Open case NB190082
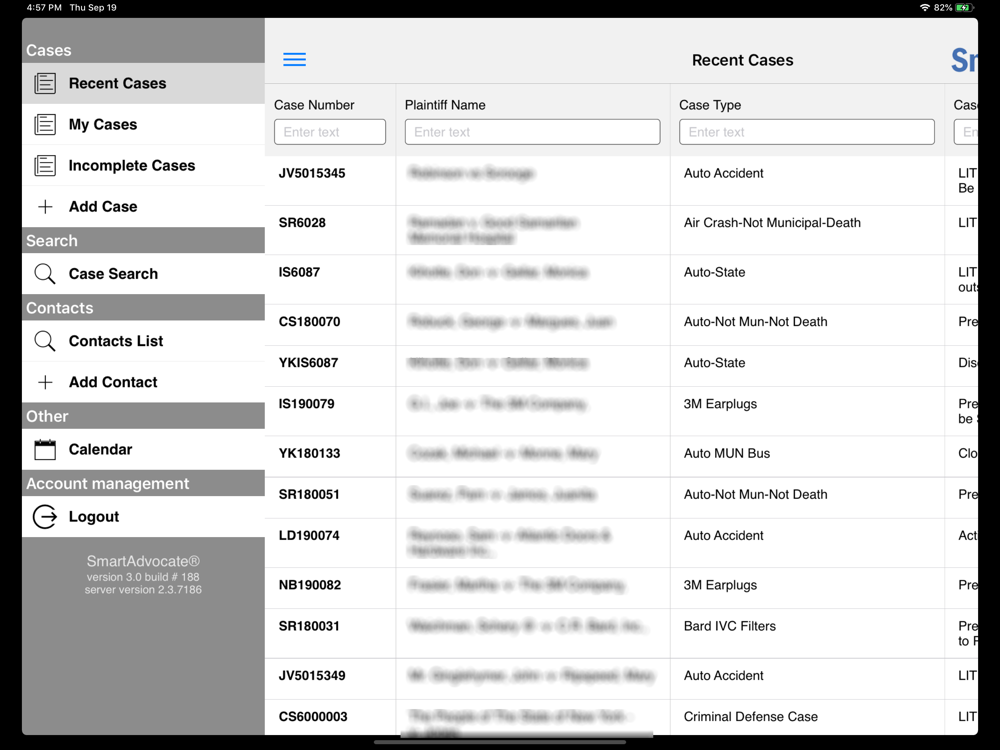This screenshot has height=750, width=1000. click(x=309, y=585)
